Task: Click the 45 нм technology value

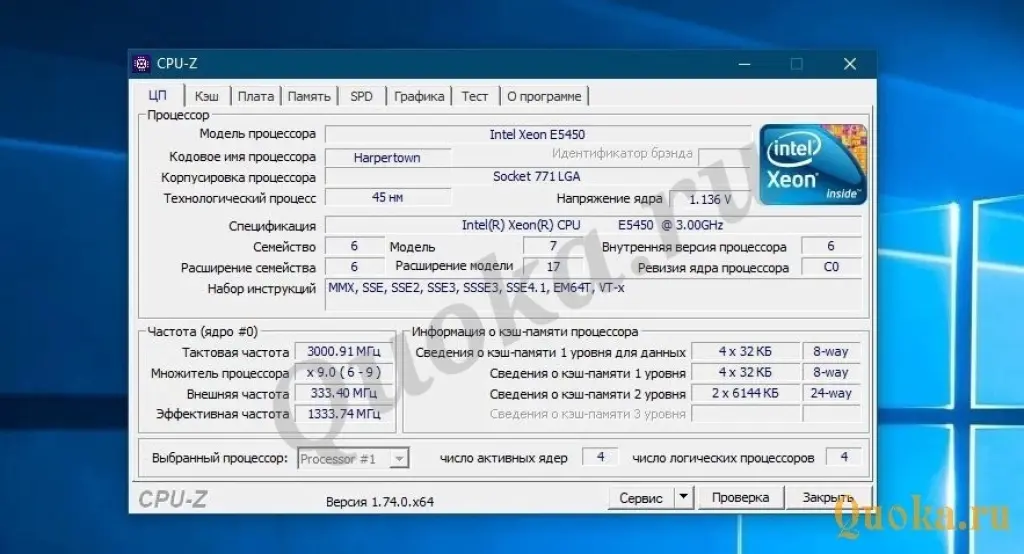Action: pyautogui.click(x=387, y=197)
